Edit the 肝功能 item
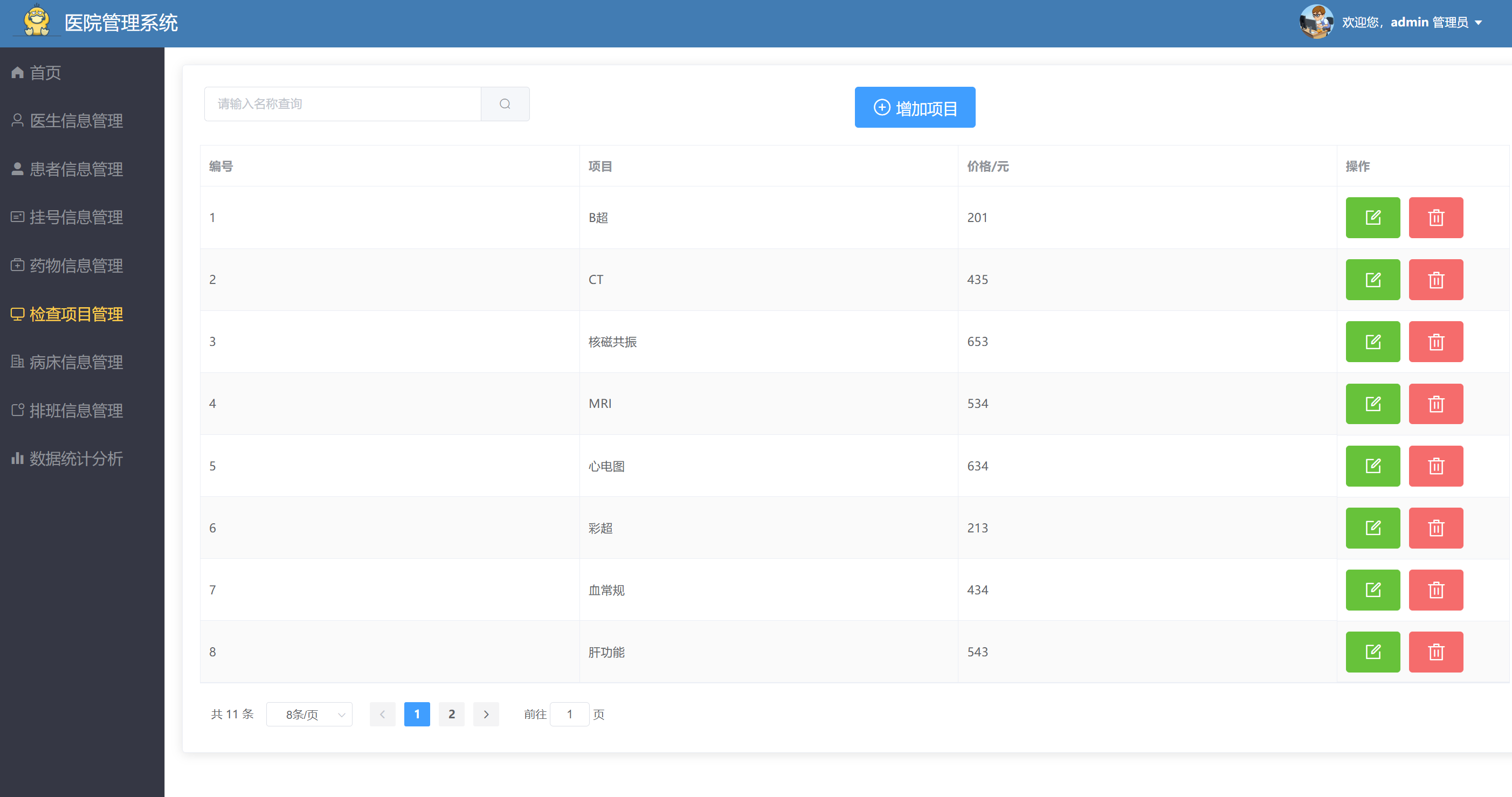The image size is (1512, 797). point(1372,652)
